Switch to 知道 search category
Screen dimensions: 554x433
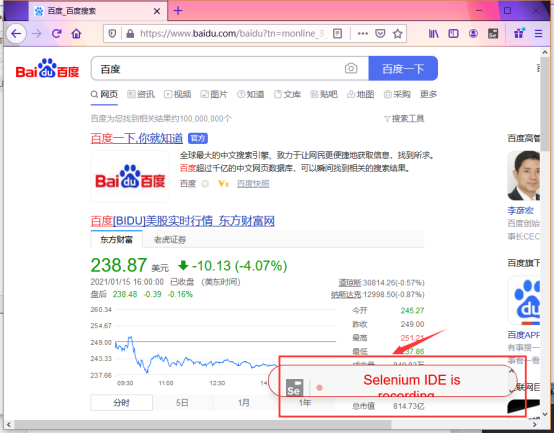click(x=251, y=94)
